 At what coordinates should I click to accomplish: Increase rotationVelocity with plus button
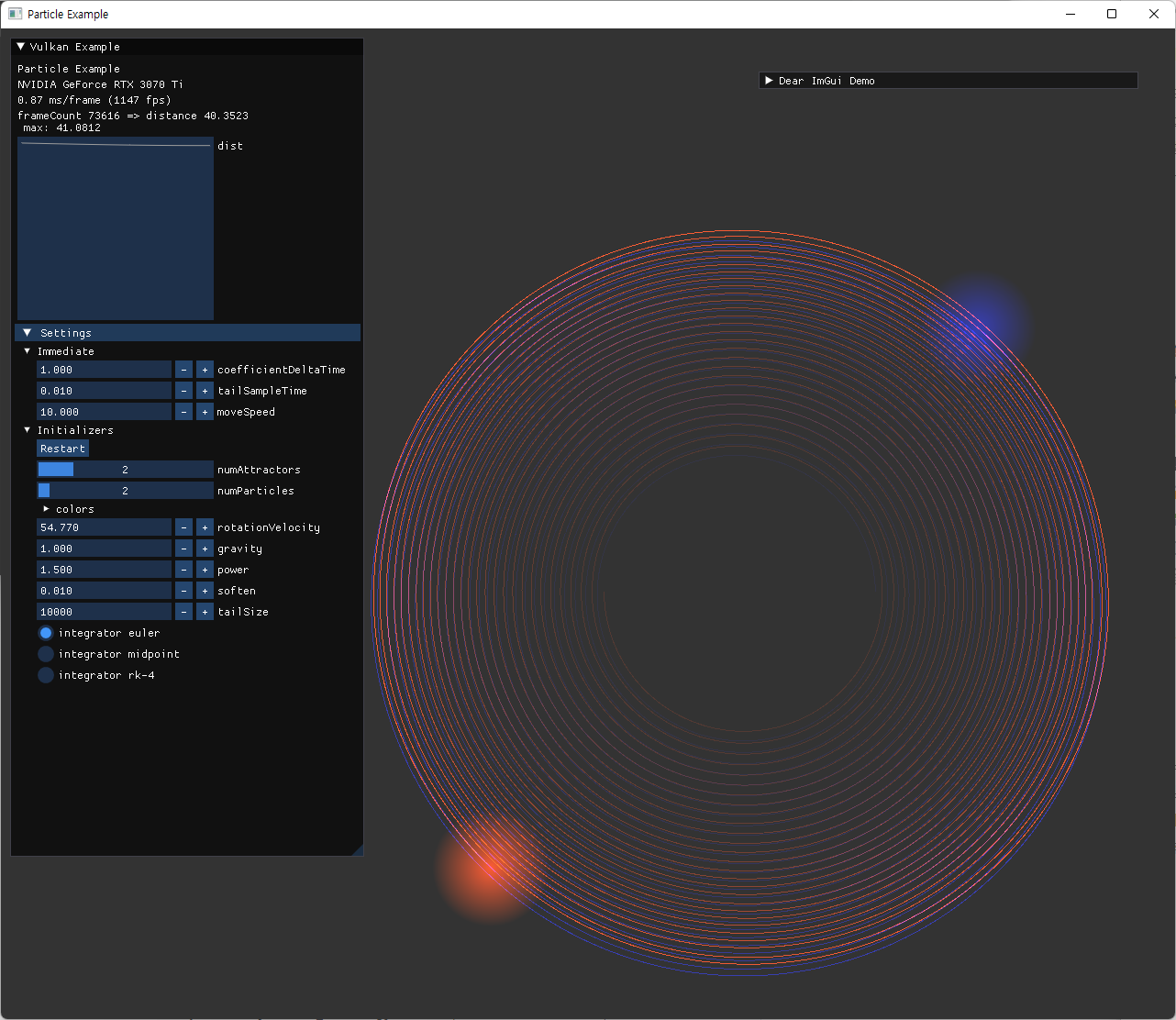pyautogui.click(x=205, y=527)
